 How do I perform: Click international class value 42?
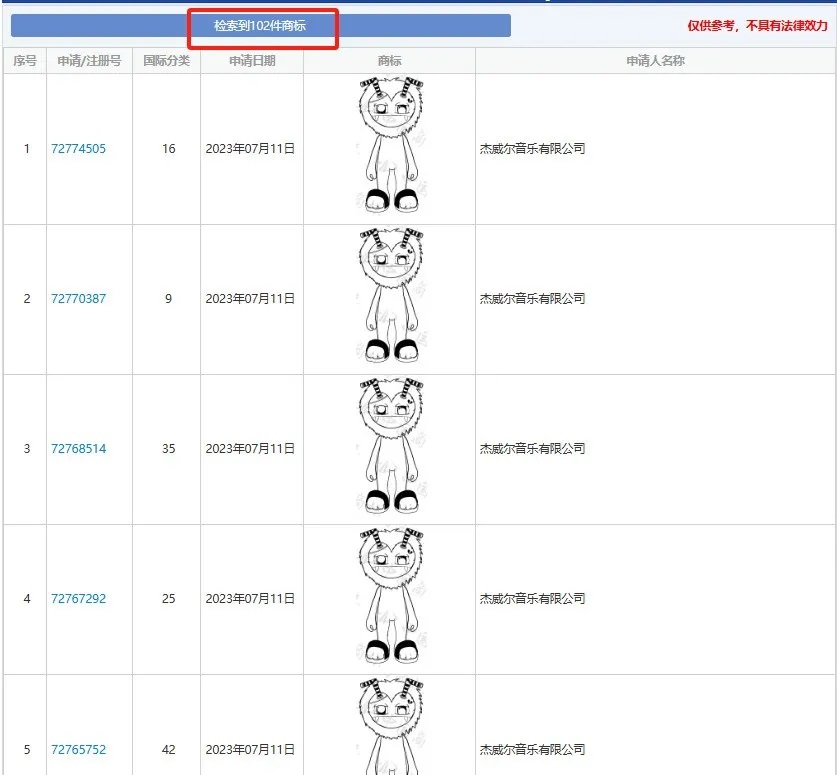point(169,749)
